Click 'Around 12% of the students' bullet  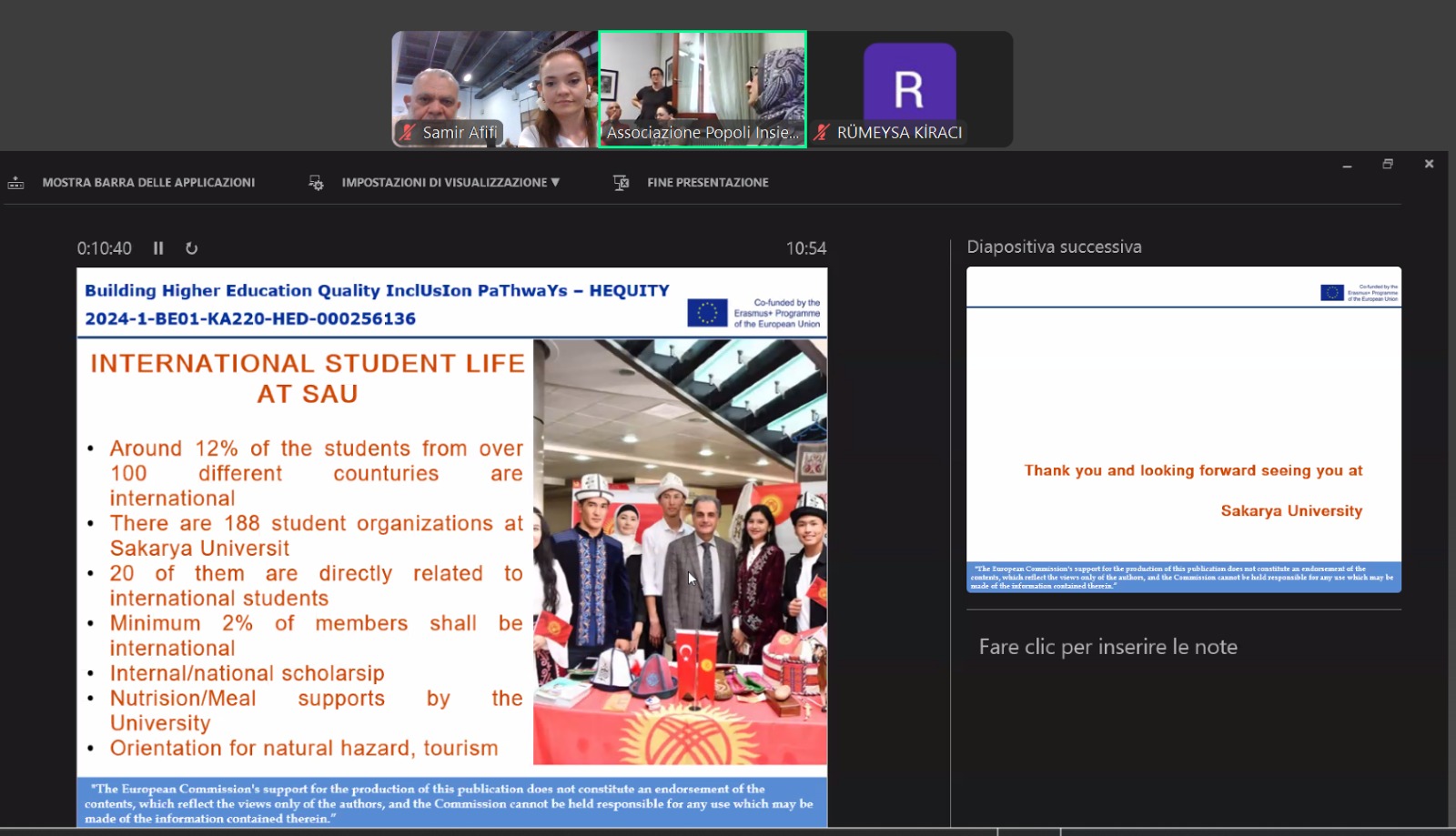317,473
